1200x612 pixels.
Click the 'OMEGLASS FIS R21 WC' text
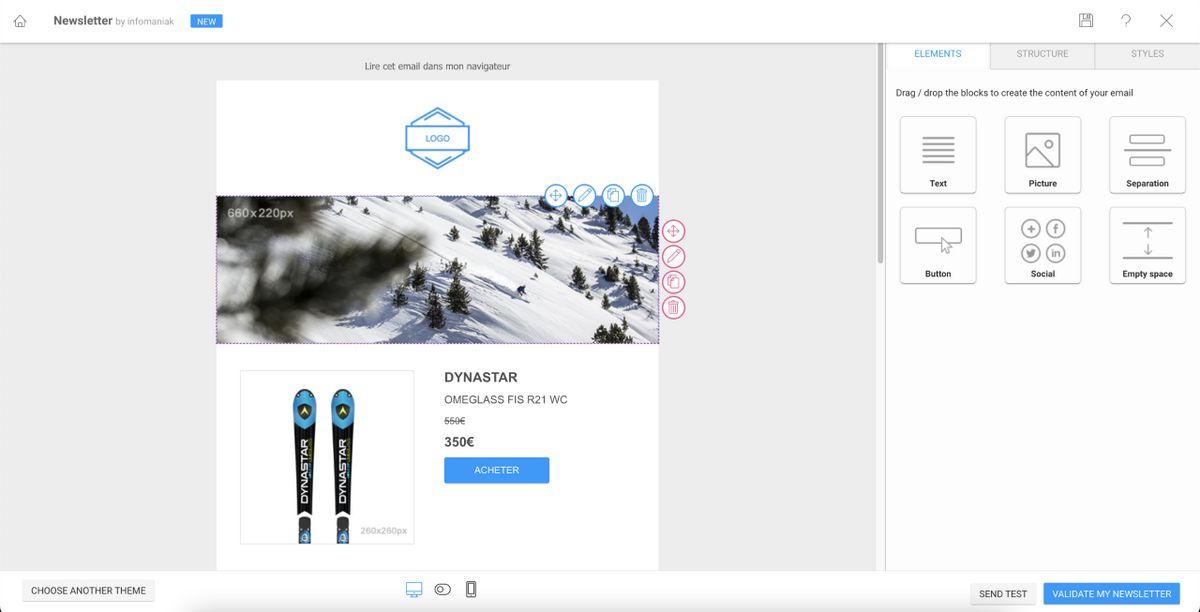click(x=506, y=400)
